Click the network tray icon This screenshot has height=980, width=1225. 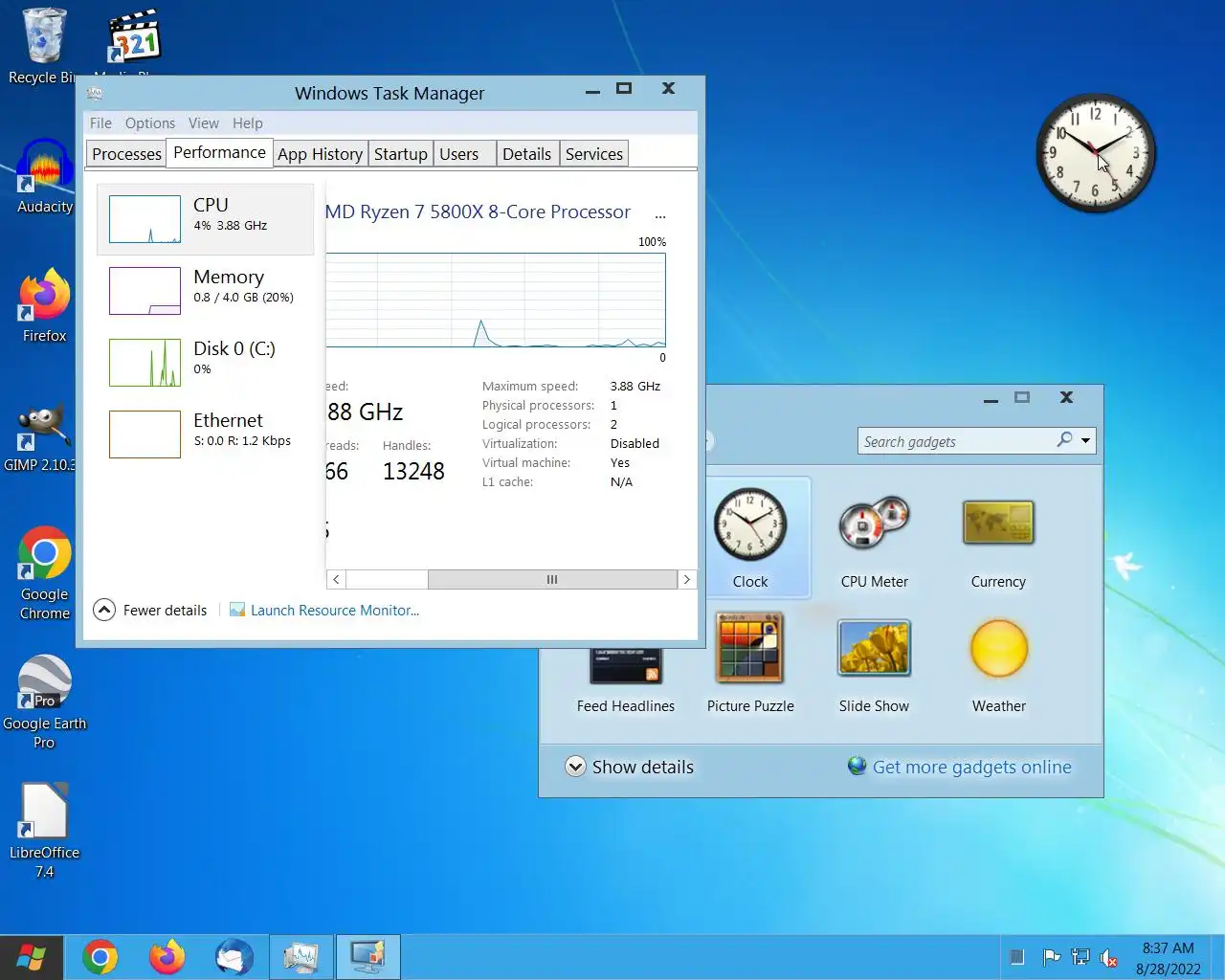click(1080, 957)
